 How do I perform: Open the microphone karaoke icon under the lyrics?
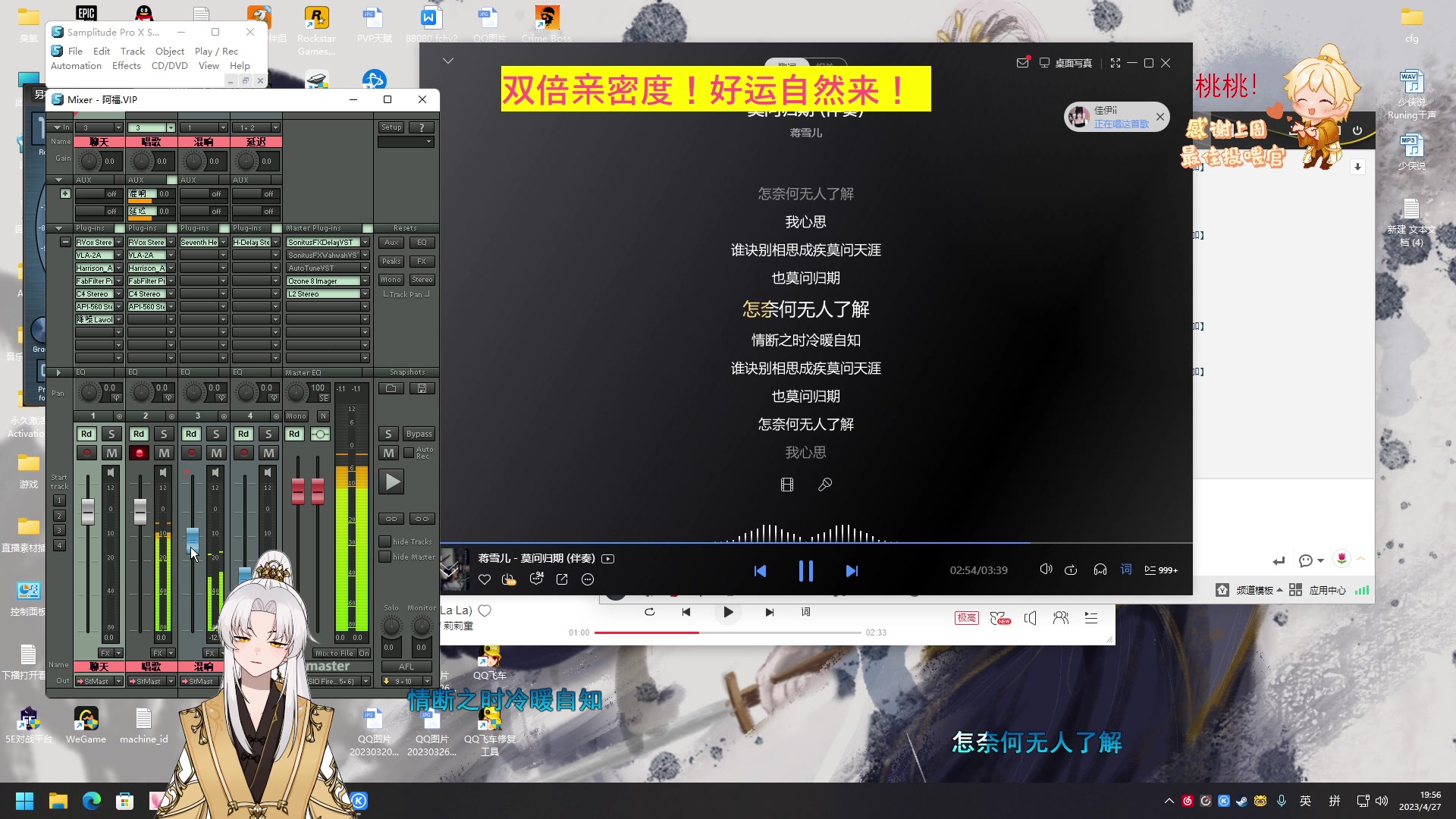(825, 485)
